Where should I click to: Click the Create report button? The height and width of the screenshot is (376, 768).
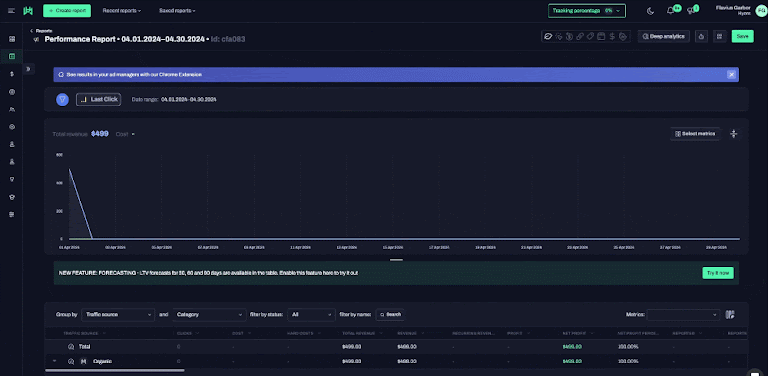67,11
